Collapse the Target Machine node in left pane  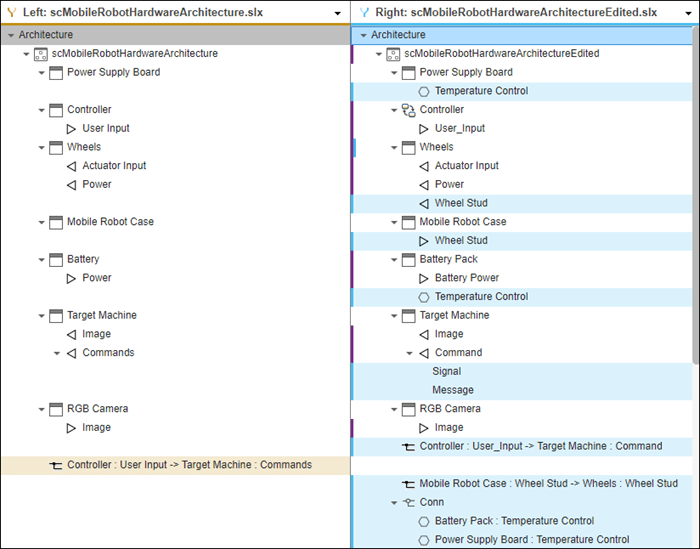click(x=41, y=316)
